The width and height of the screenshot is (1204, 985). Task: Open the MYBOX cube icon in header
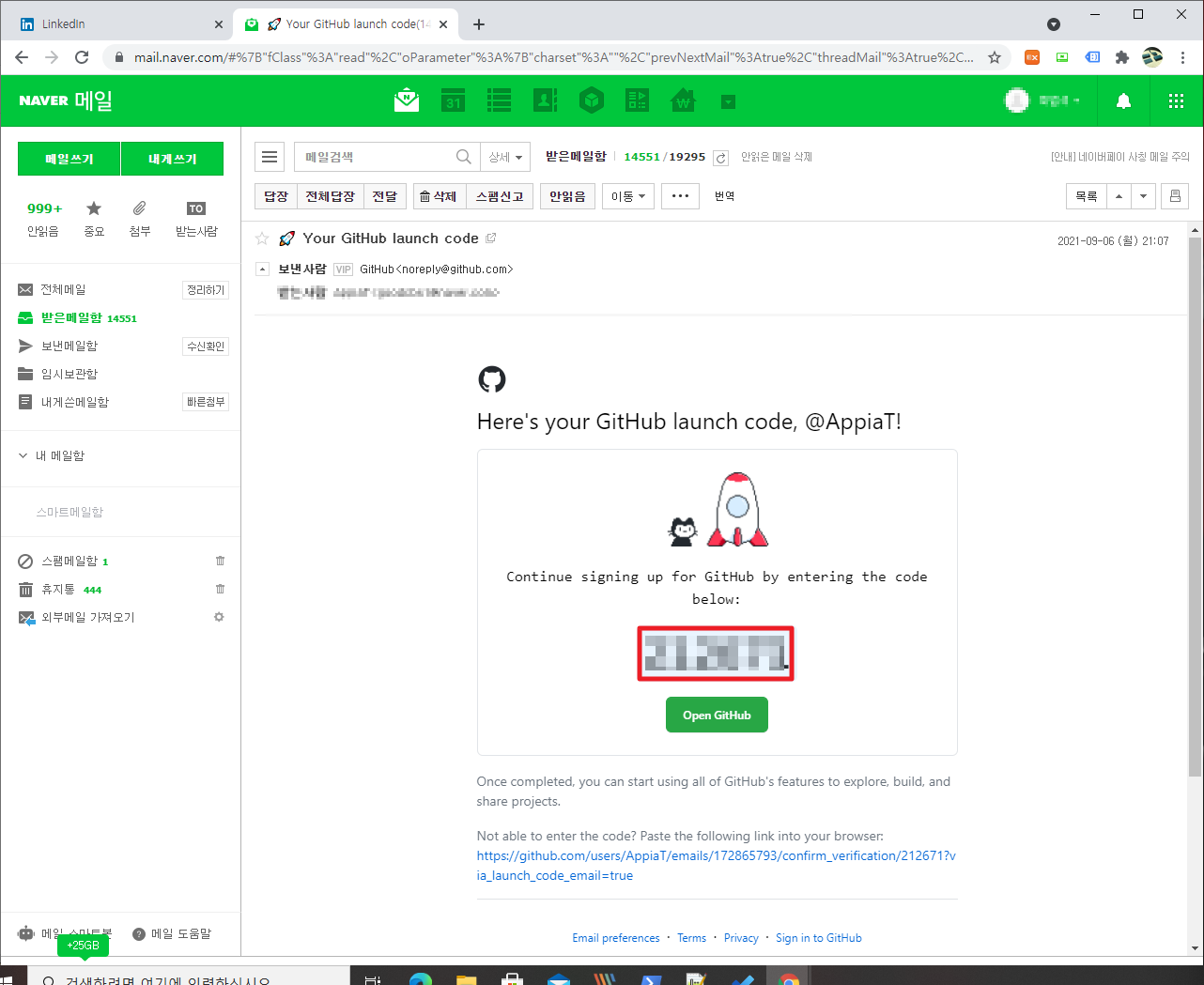click(x=592, y=100)
